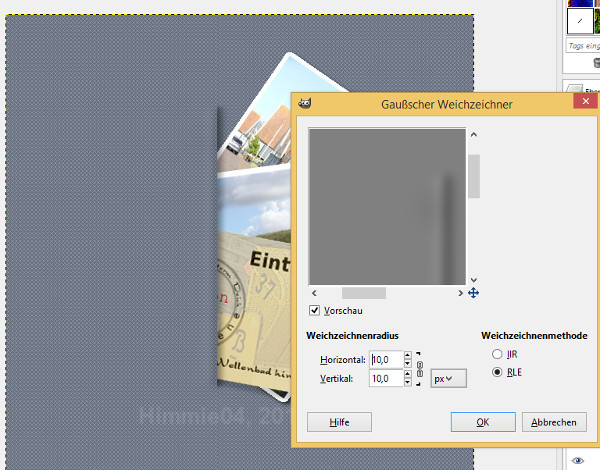This screenshot has width=600, height=470.
Task: Close the Gaußscher Weichzeichner dialog
Action: pos(585,101)
